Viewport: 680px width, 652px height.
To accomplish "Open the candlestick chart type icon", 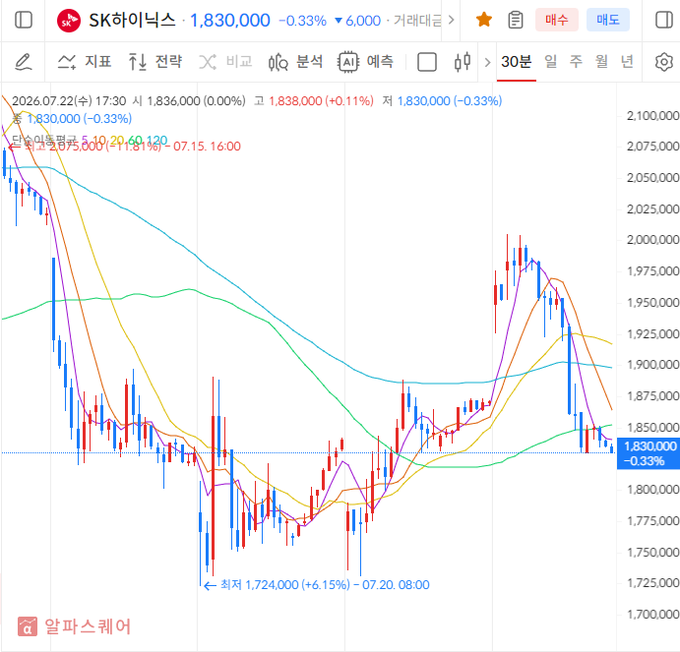I will (462, 62).
